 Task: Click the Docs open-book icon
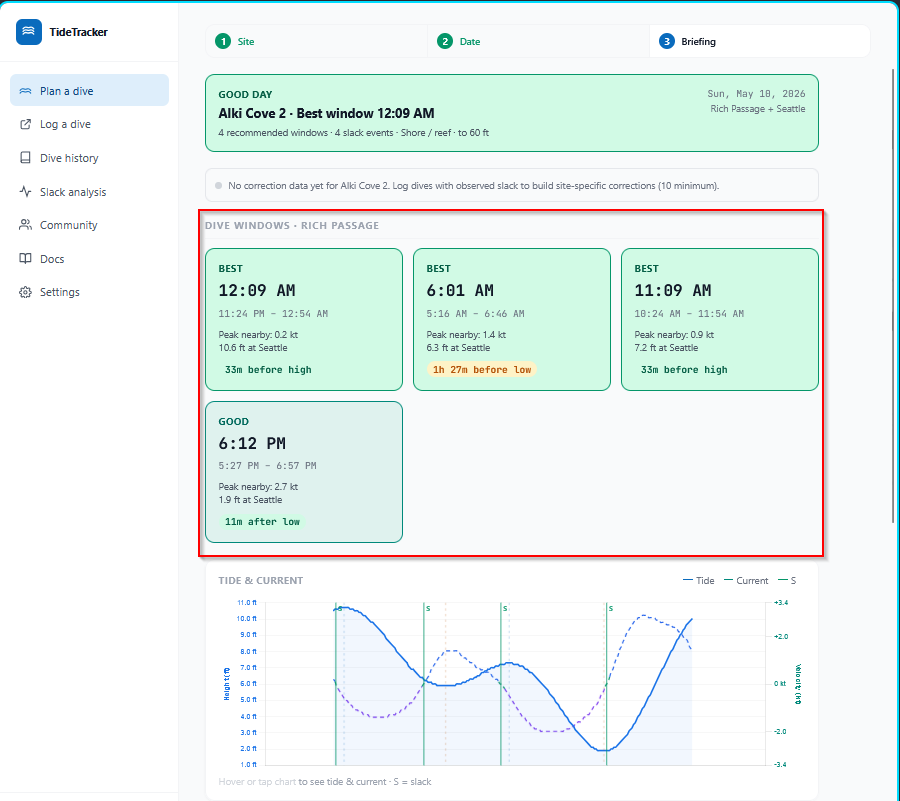pos(25,259)
